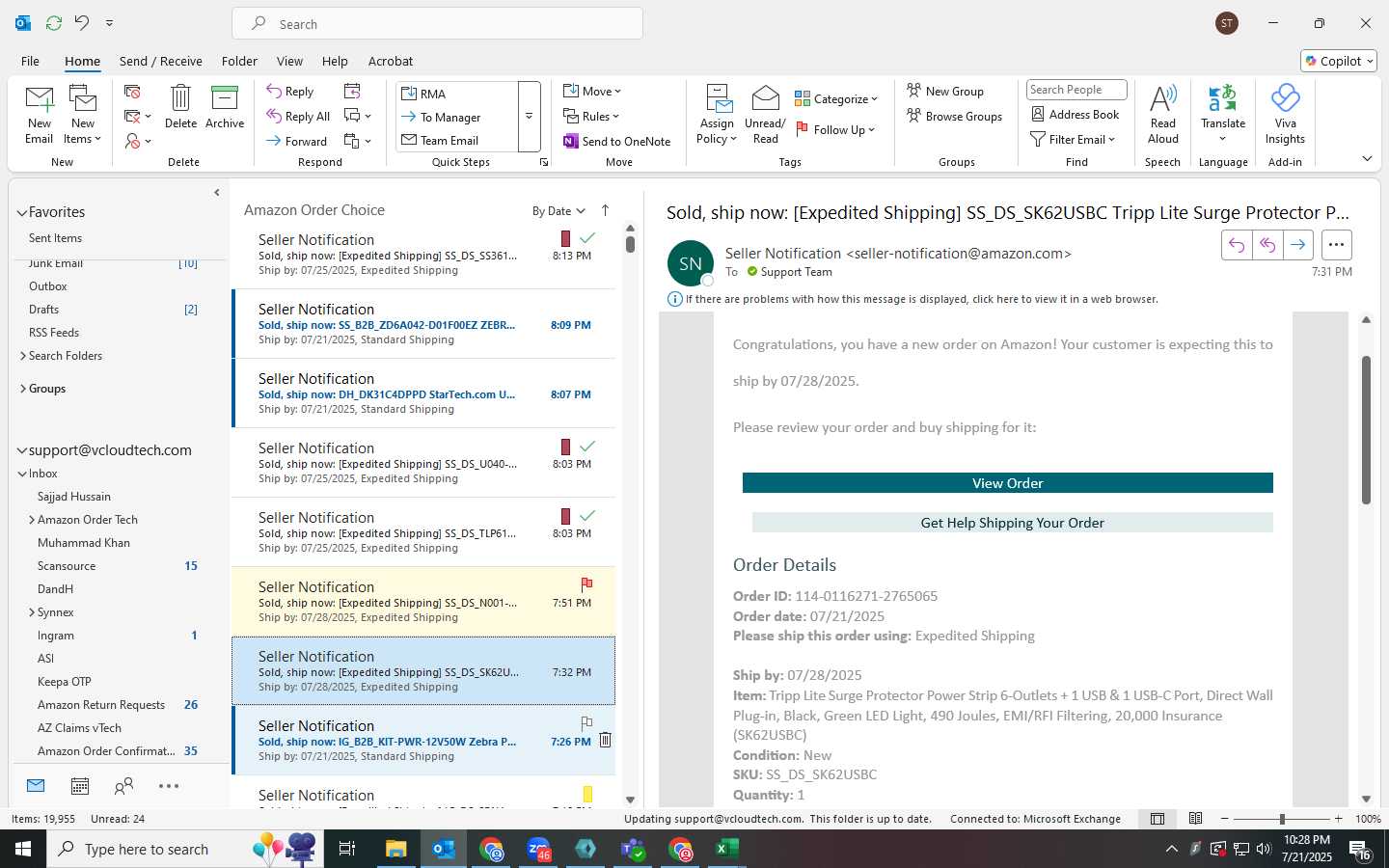The image size is (1389, 868).
Task: Open the Acrobat tab
Action: click(x=391, y=61)
